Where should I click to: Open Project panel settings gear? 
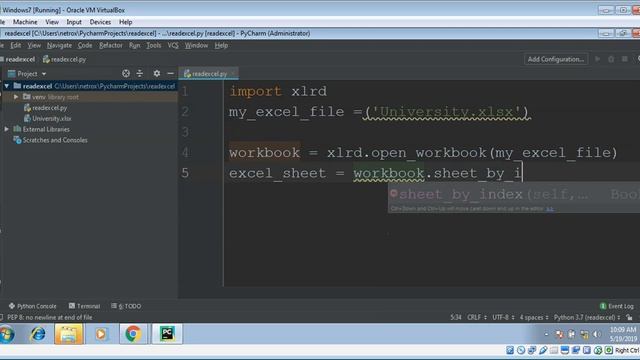pos(157,73)
